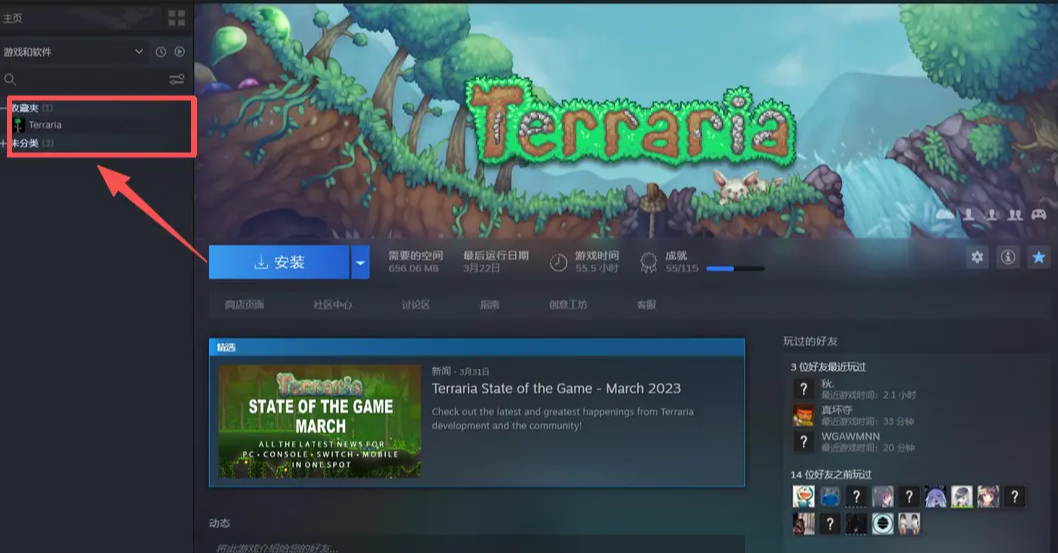Open the 创意工坊 tab
The height and width of the screenshot is (553, 1058).
coord(567,305)
